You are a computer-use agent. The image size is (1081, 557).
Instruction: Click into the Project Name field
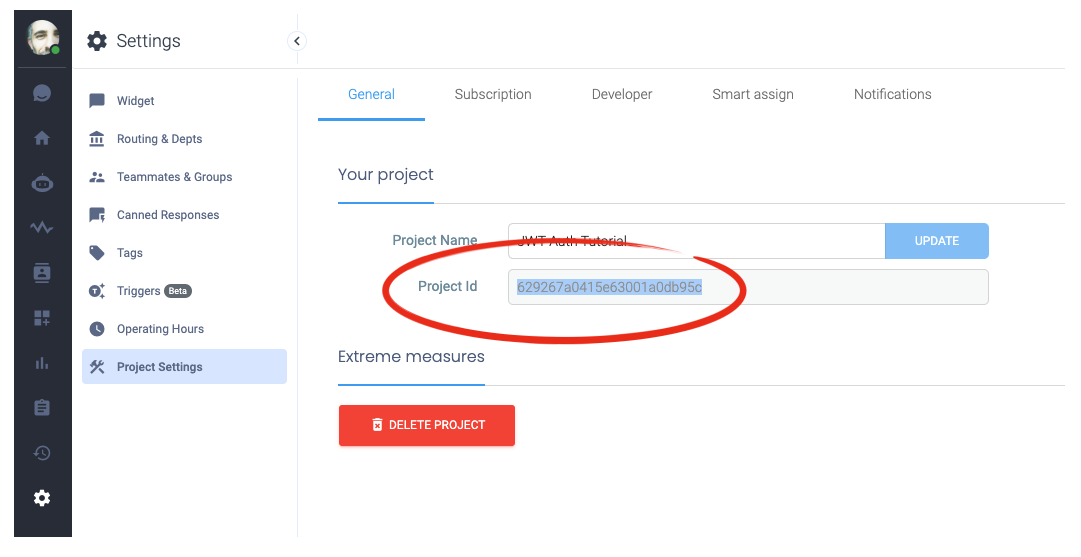point(696,241)
